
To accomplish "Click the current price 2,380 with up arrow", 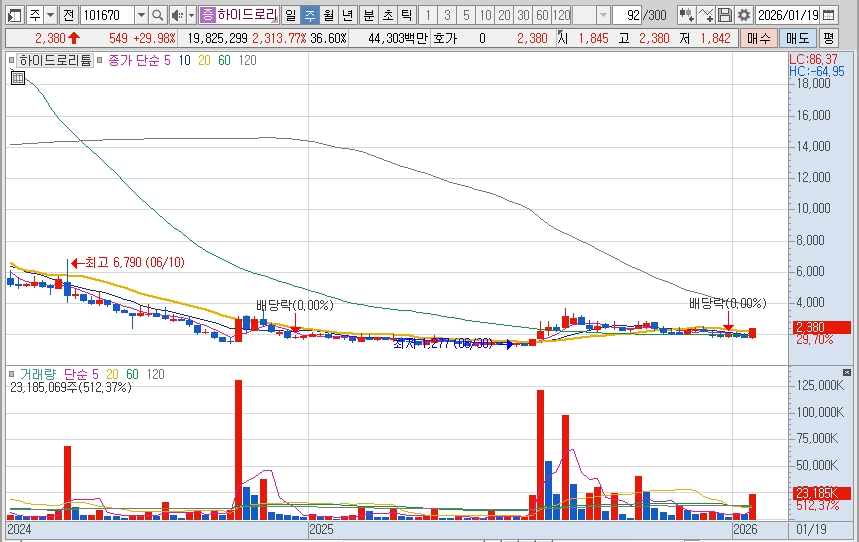I will tap(58, 38).
